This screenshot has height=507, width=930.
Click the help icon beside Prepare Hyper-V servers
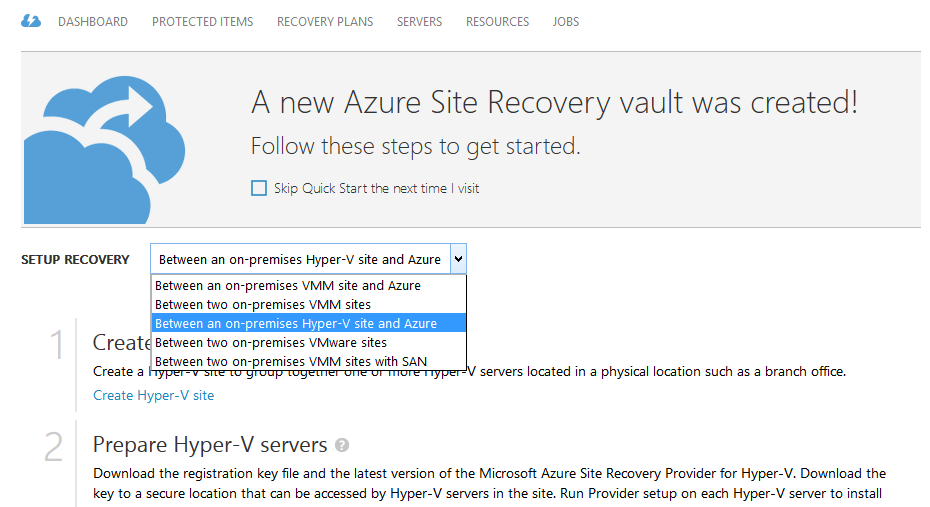[343, 445]
